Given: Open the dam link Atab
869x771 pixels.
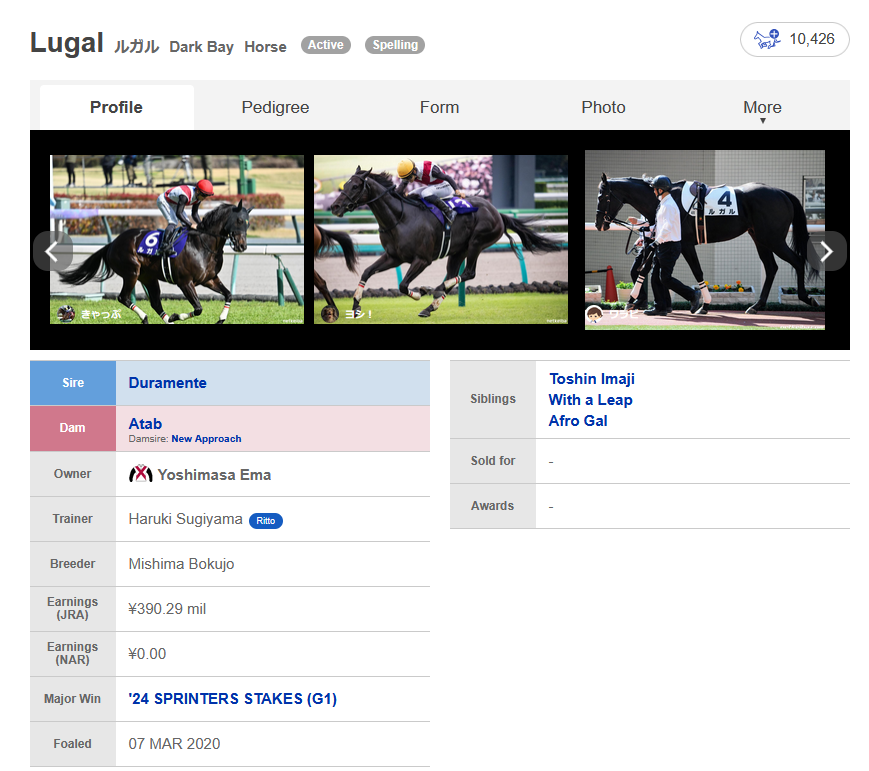Looking at the screenshot, I should [145, 424].
